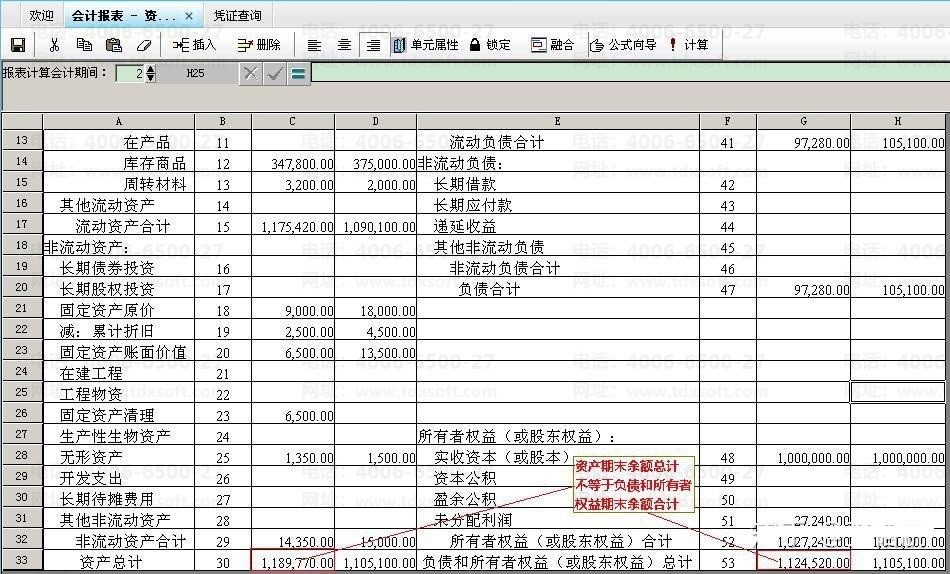This screenshot has width=950, height=574.
Task: Select column F header
Action: pos(728,121)
